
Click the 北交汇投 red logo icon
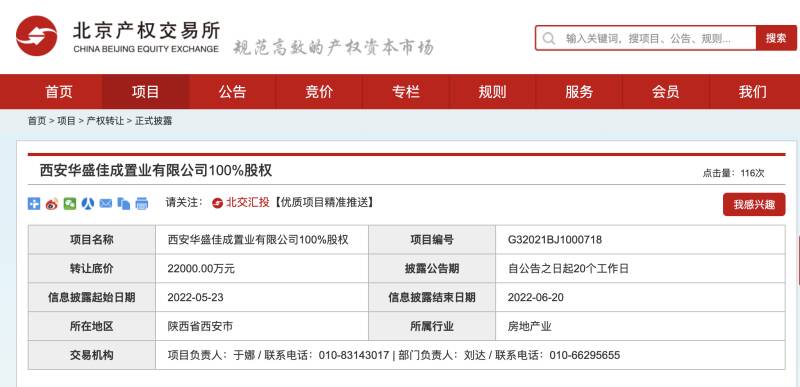point(217,203)
